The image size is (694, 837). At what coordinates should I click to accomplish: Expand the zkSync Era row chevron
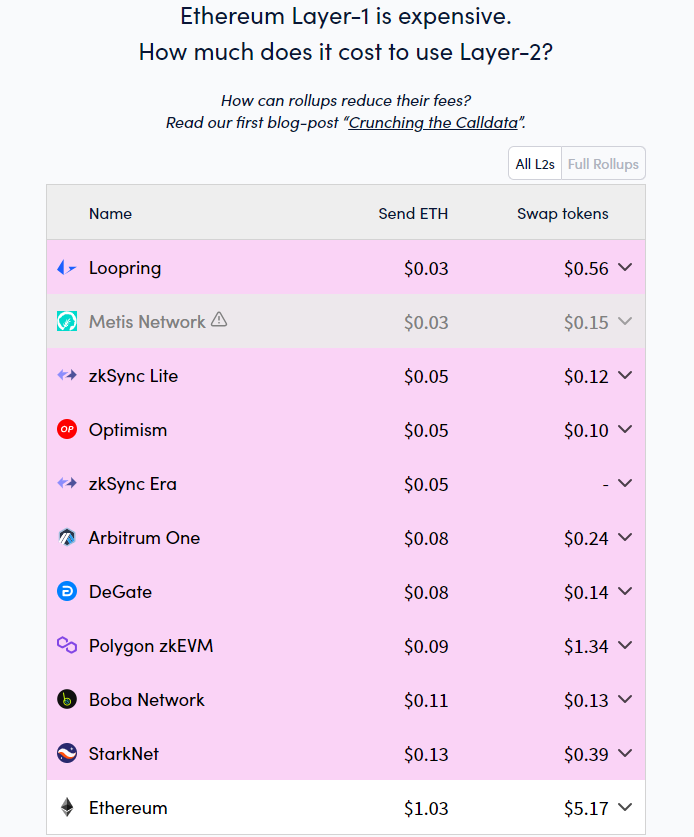(x=625, y=483)
